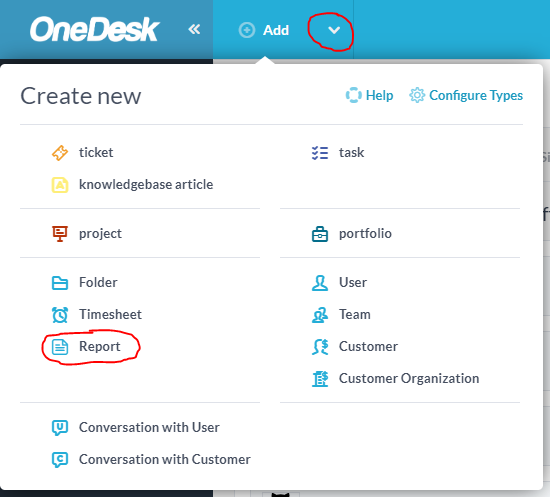Create a new portfolio
Viewport: 550px width, 497px height.
[365, 234]
